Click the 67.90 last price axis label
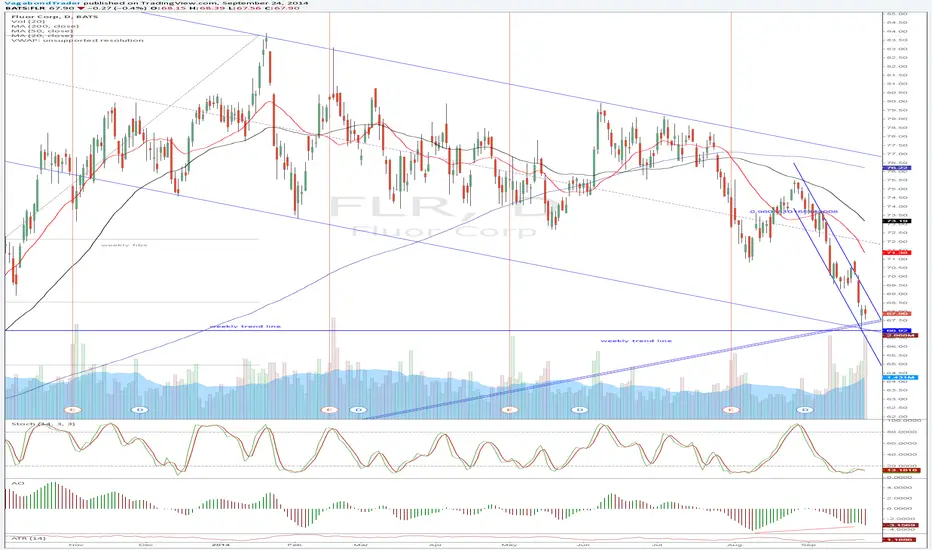The width and height of the screenshot is (932, 550). click(898, 313)
